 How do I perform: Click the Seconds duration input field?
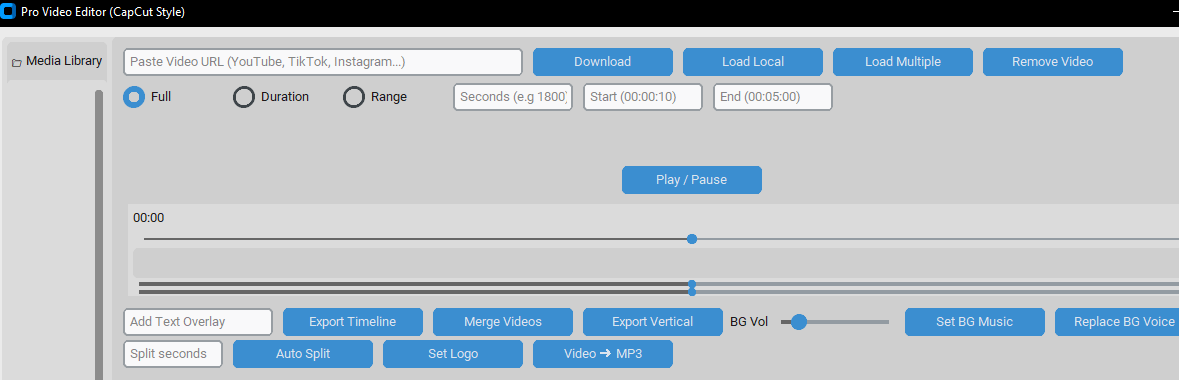click(x=513, y=97)
